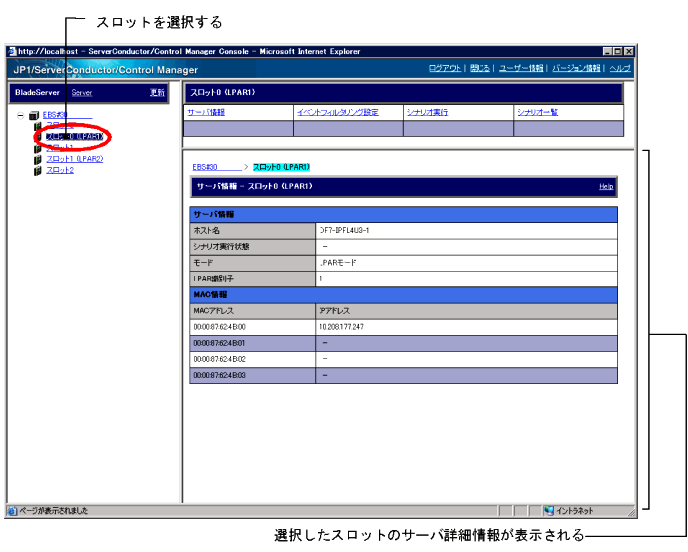Click the スロット1 (LPAR2) blade icon

point(38,159)
